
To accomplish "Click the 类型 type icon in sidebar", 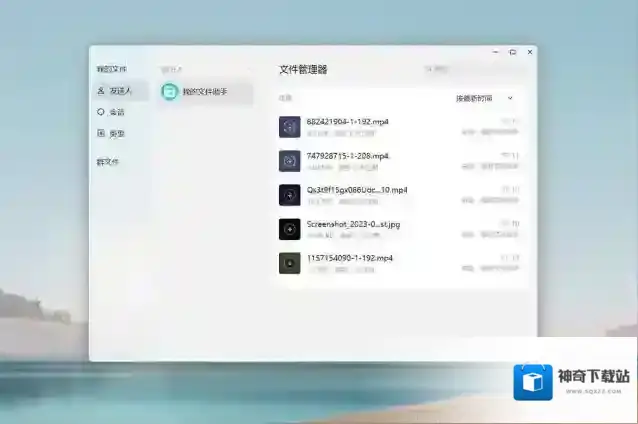I will 101,133.
